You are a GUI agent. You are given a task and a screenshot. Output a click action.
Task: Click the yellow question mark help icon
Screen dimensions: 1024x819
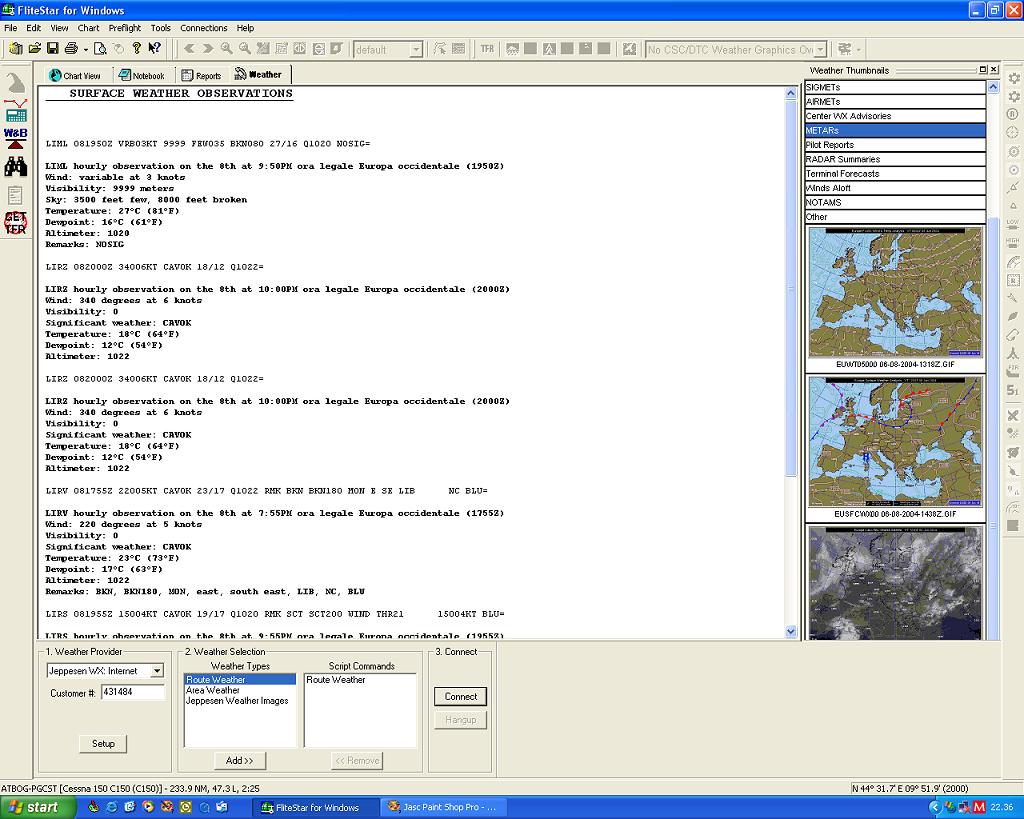(x=137, y=48)
